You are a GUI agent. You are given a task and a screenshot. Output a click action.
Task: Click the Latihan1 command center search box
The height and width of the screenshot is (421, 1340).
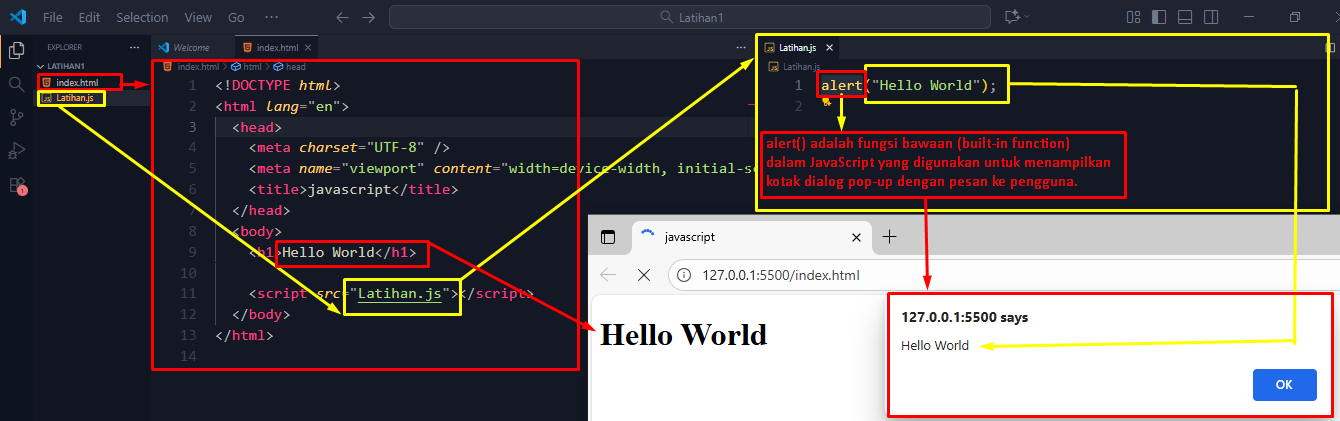(x=689, y=17)
